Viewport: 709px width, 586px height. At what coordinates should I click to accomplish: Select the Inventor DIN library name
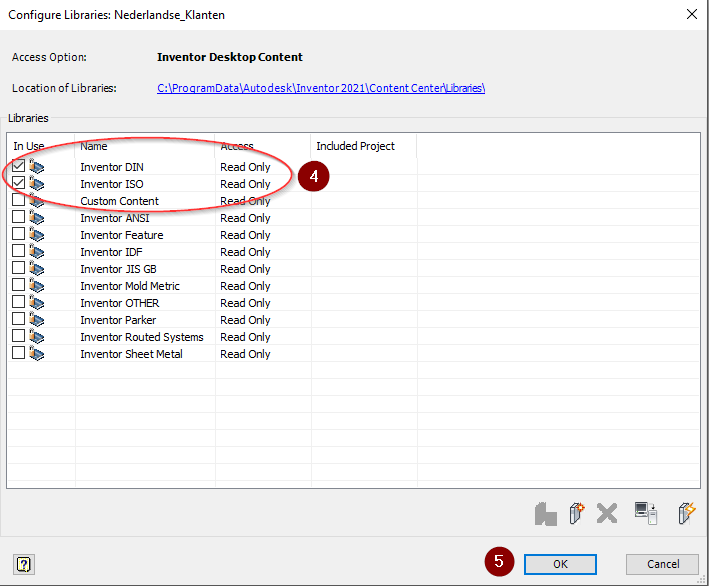coord(112,167)
